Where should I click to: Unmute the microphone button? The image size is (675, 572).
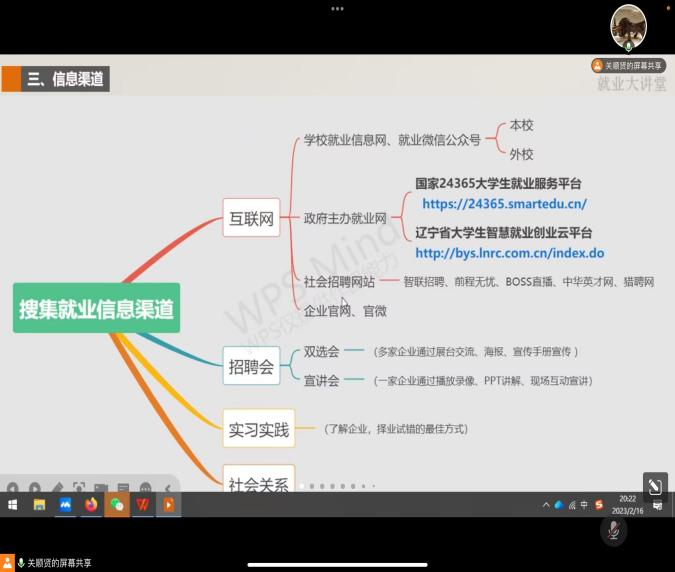click(x=614, y=531)
